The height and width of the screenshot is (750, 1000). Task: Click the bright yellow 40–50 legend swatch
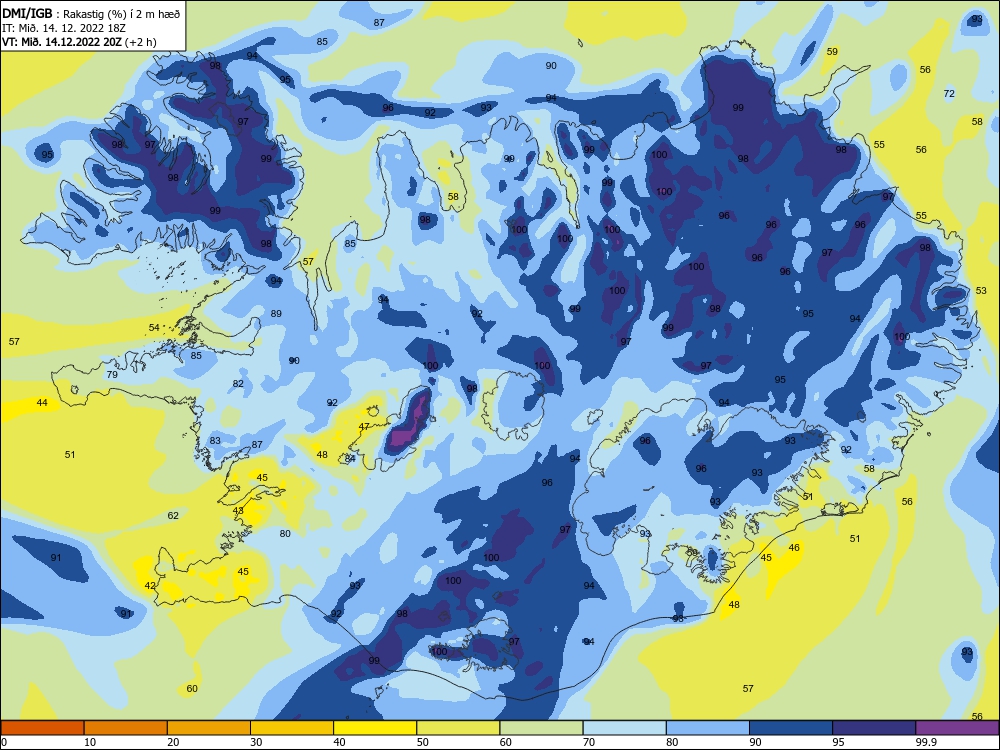[375, 728]
